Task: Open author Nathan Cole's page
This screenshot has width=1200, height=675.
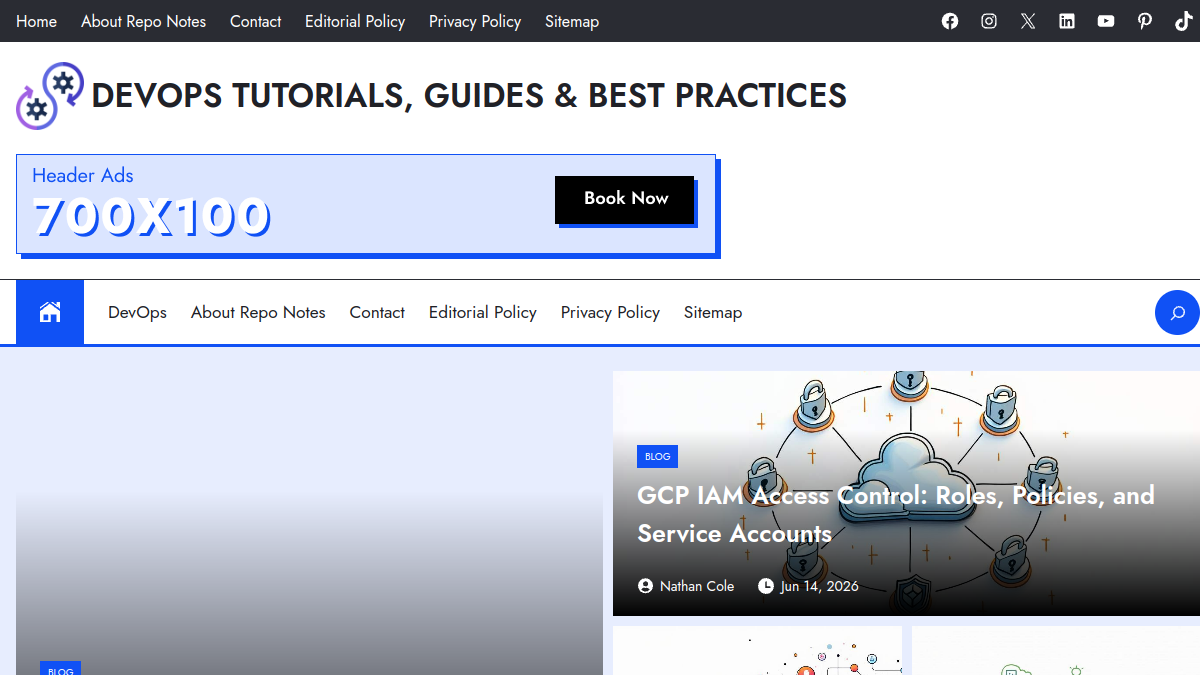Action: pos(697,586)
